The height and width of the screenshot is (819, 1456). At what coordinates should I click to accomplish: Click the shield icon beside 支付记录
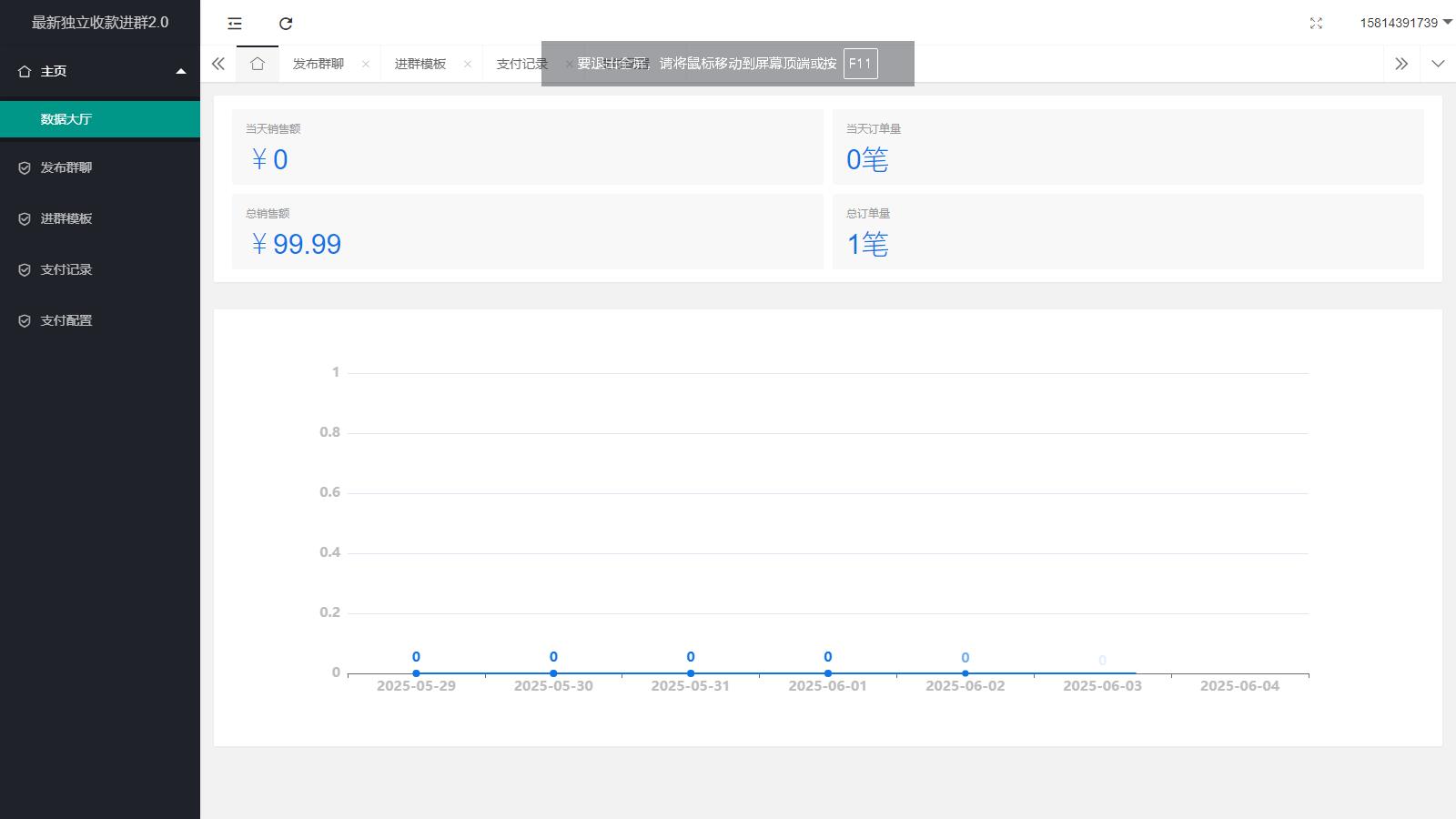tap(25, 270)
